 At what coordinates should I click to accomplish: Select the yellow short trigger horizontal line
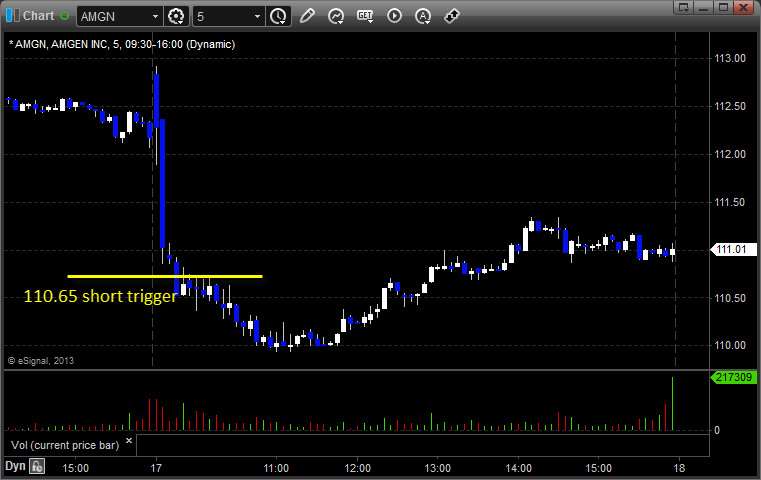[165, 277]
